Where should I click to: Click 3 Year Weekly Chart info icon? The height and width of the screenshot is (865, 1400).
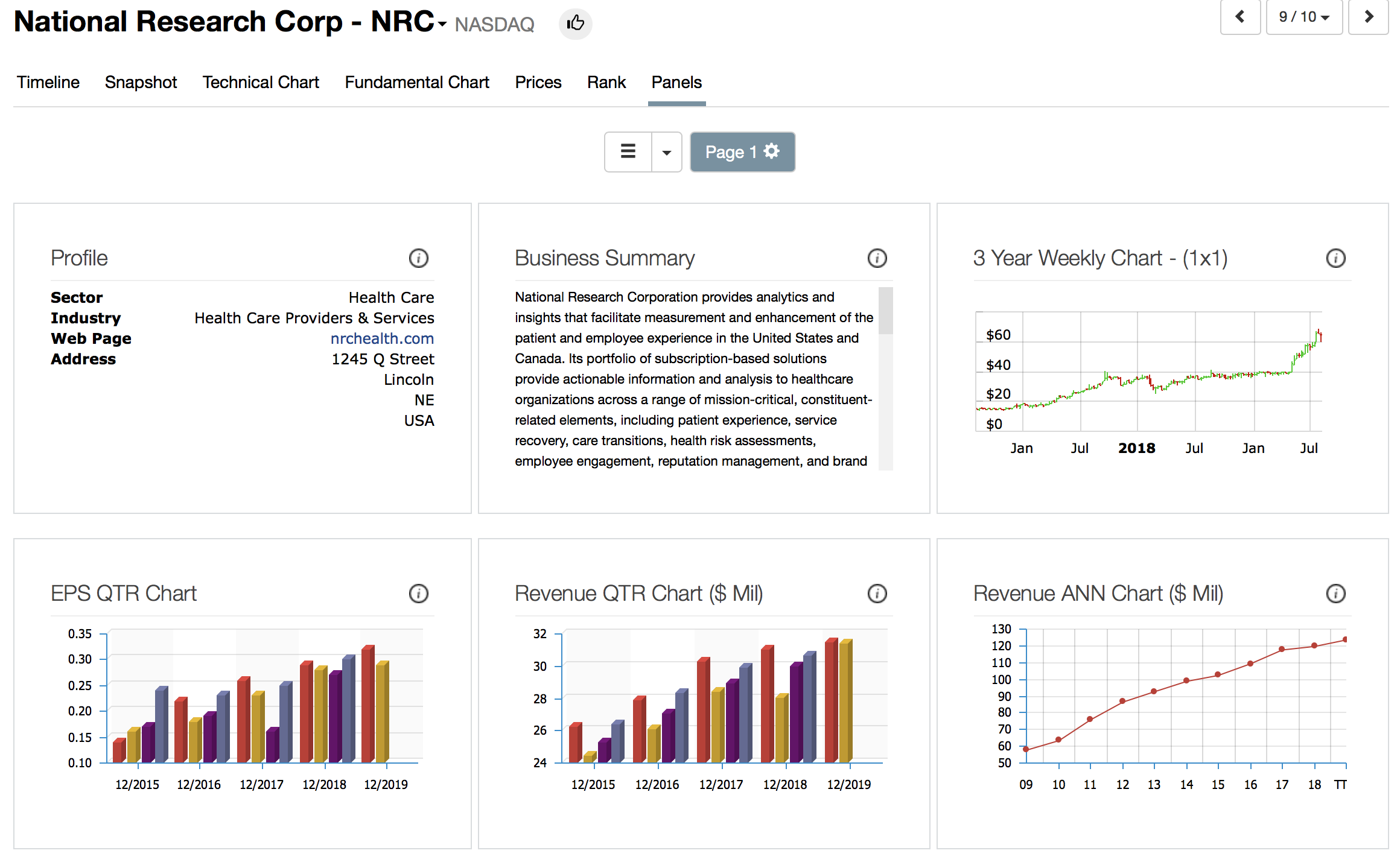(1335, 258)
